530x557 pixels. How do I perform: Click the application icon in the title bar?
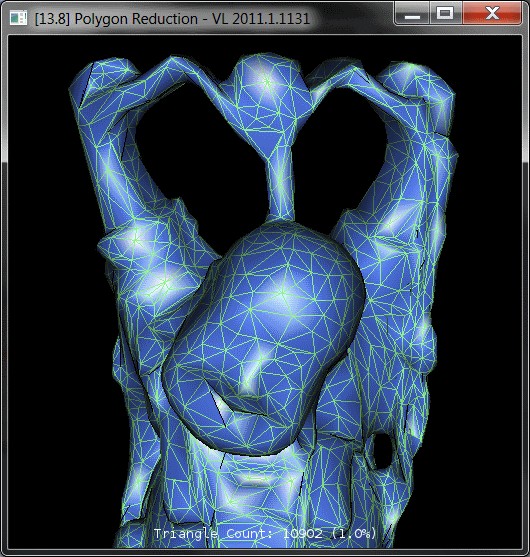click(x=18, y=18)
